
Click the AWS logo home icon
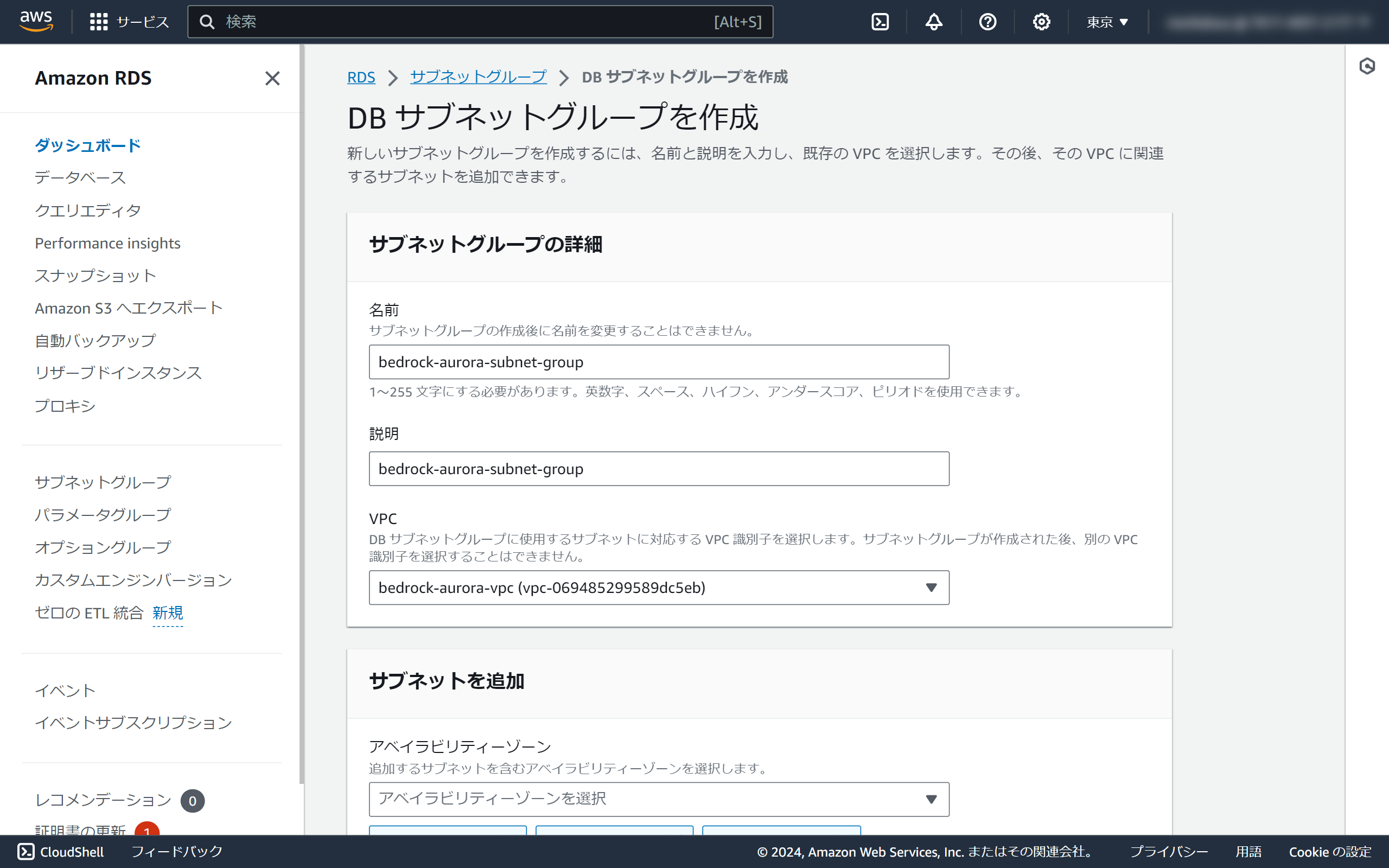36,21
